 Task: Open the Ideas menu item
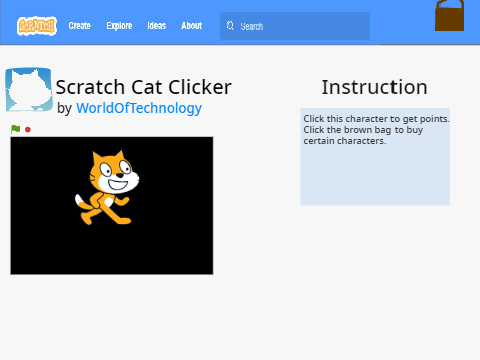point(156,26)
